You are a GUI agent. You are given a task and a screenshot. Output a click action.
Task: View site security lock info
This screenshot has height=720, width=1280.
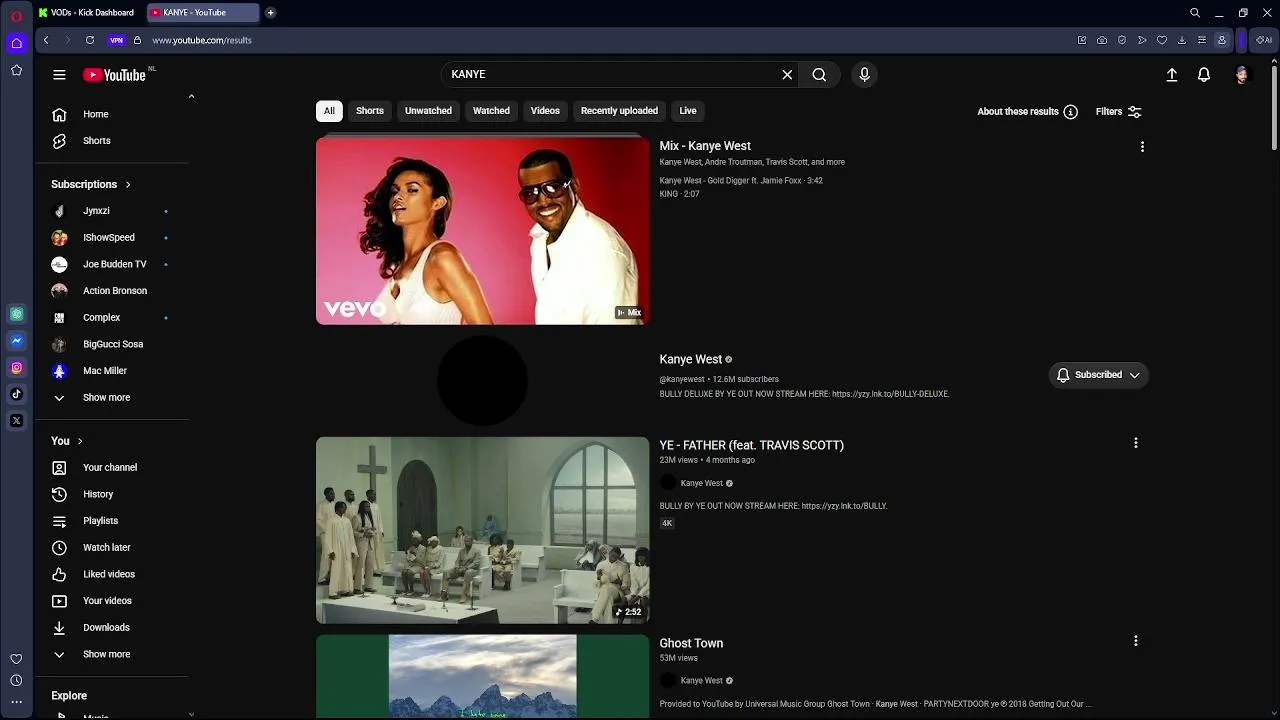click(138, 40)
